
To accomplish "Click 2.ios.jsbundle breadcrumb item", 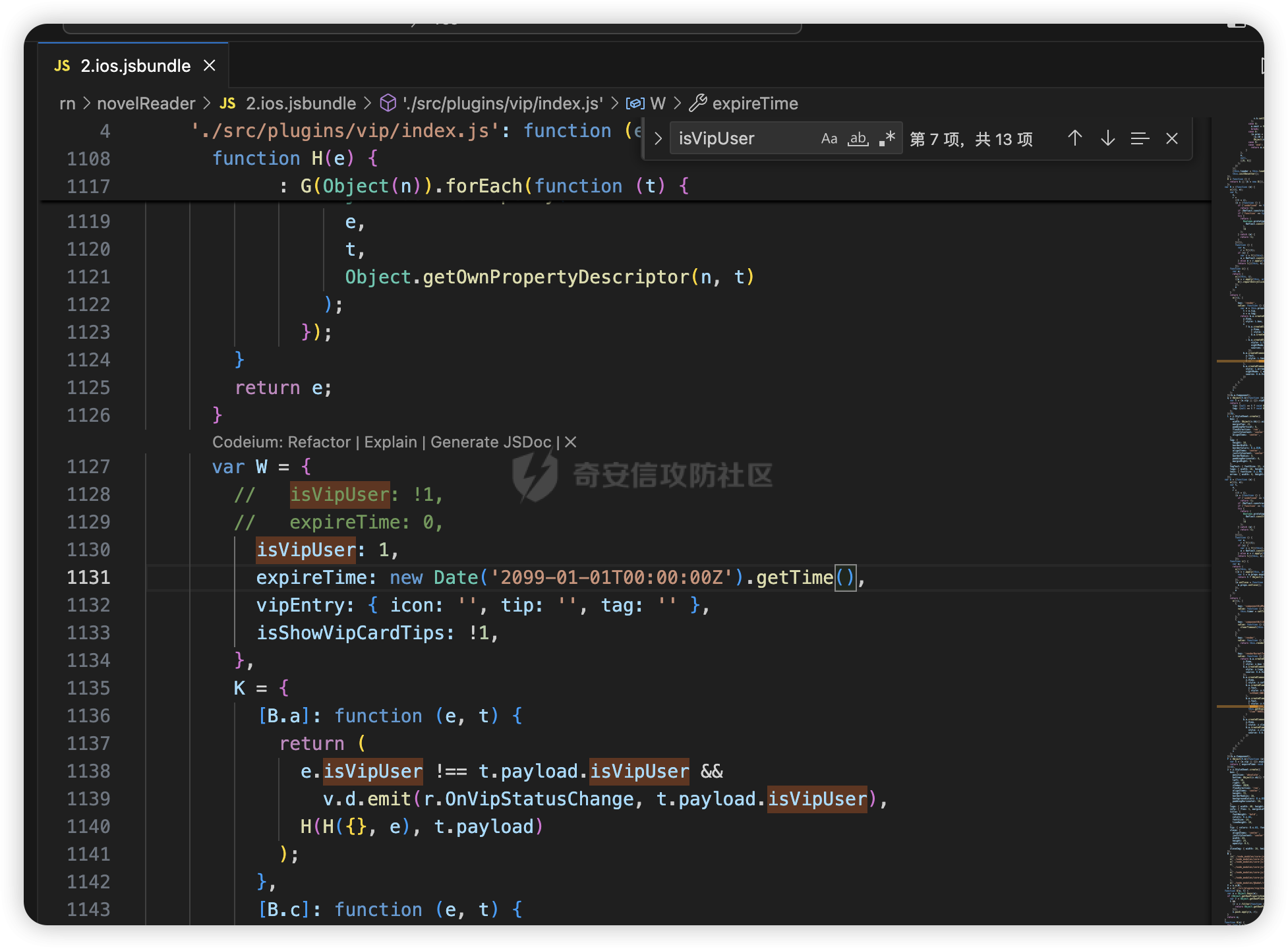I will pos(300,103).
